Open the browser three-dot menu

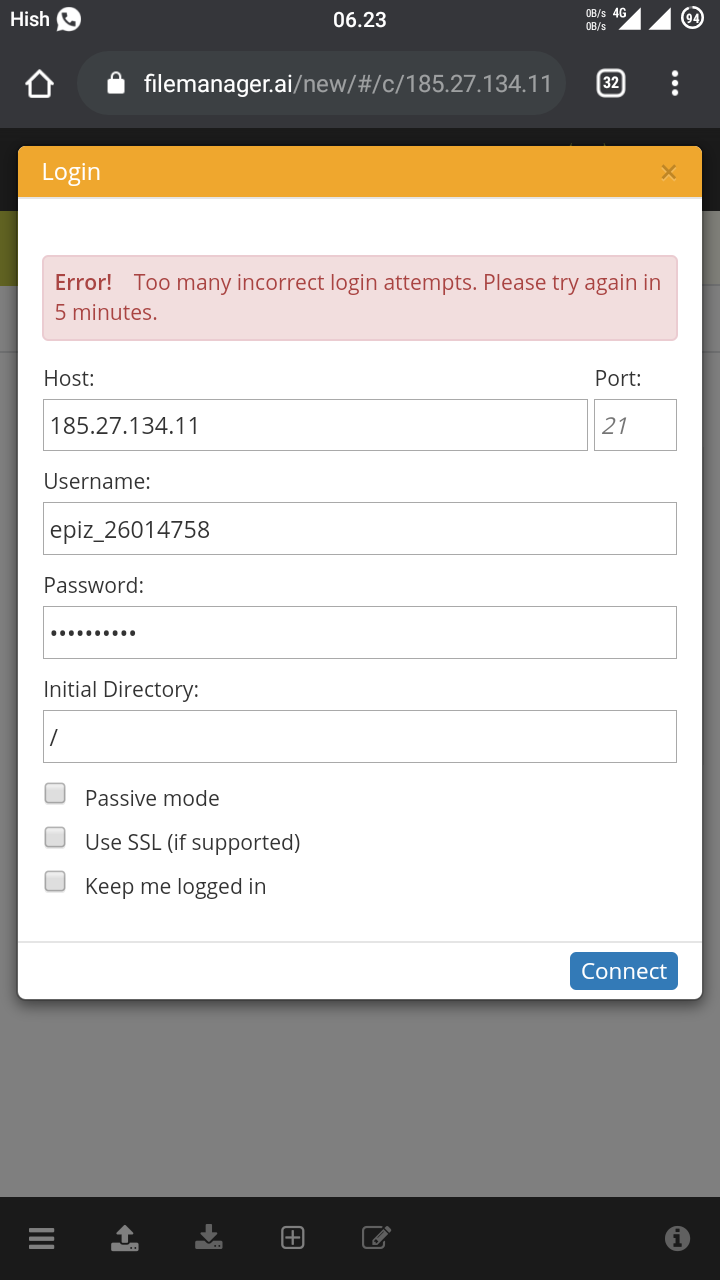[675, 84]
